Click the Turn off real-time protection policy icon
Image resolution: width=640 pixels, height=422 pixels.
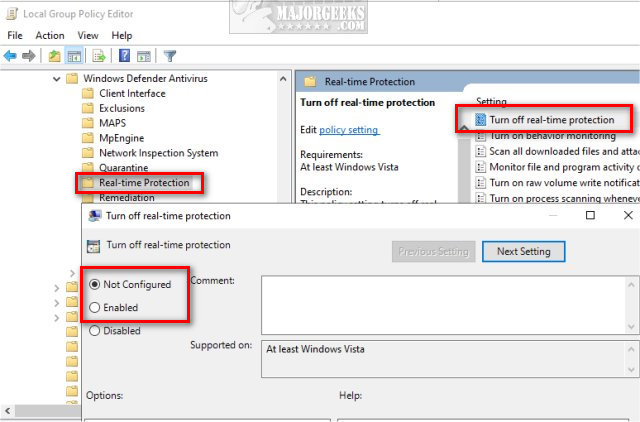481,120
